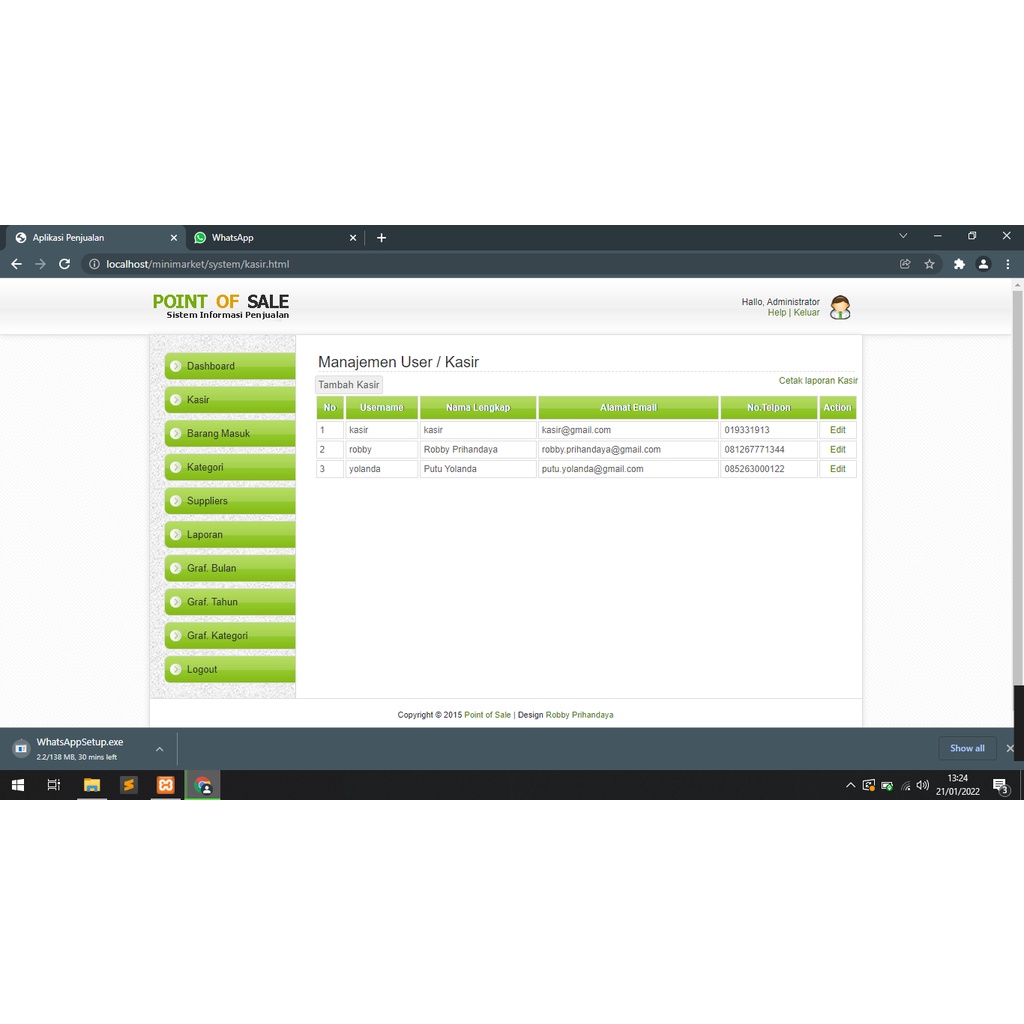Click the Username column header

click(381, 408)
